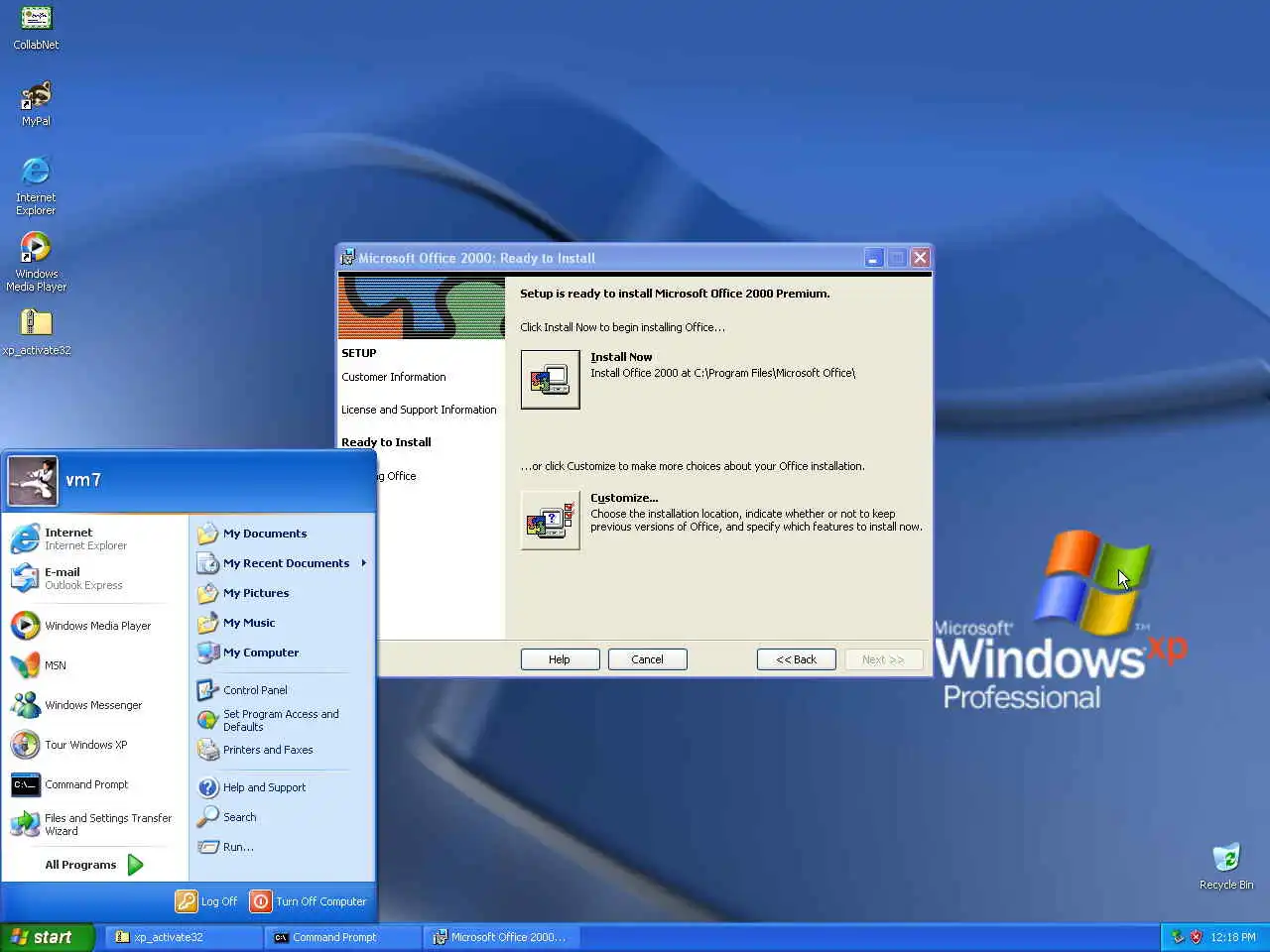The image size is (1270, 952).
Task: Close the Office 2000 setup window
Action: point(920,258)
